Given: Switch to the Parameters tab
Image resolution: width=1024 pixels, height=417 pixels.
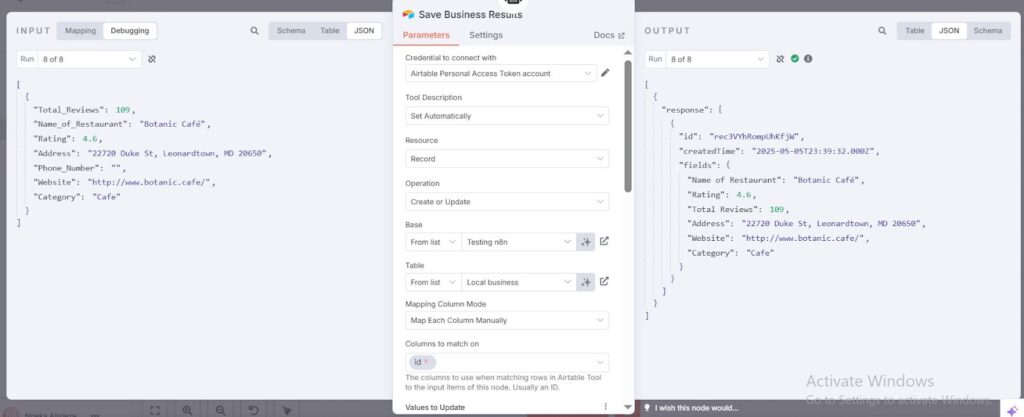Looking at the screenshot, I should tap(426, 35).
